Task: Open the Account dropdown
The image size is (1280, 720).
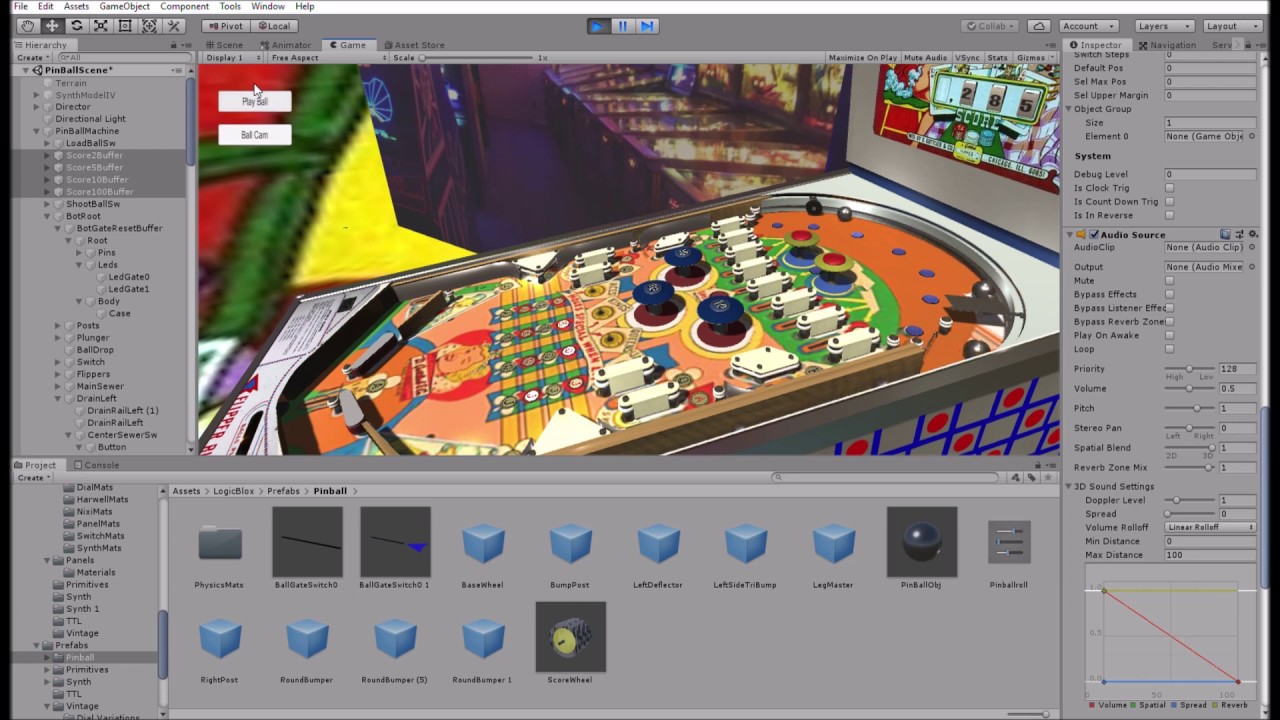Action: (1089, 26)
